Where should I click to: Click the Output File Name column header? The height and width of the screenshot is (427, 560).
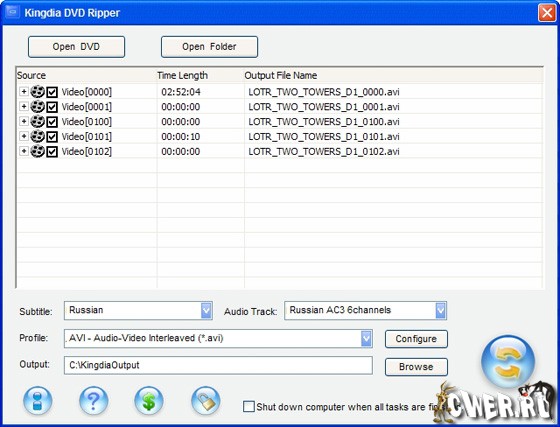coord(393,75)
